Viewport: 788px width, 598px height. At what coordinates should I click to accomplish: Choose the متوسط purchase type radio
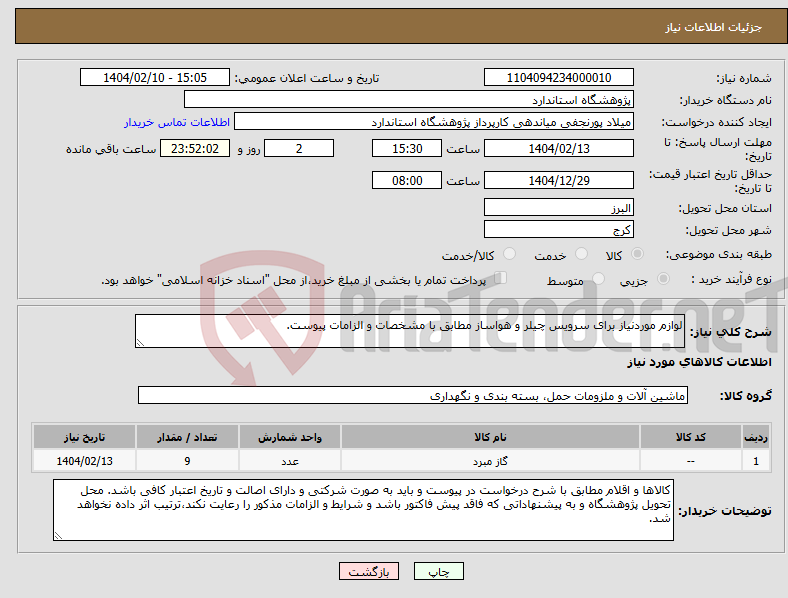click(599, 278)
